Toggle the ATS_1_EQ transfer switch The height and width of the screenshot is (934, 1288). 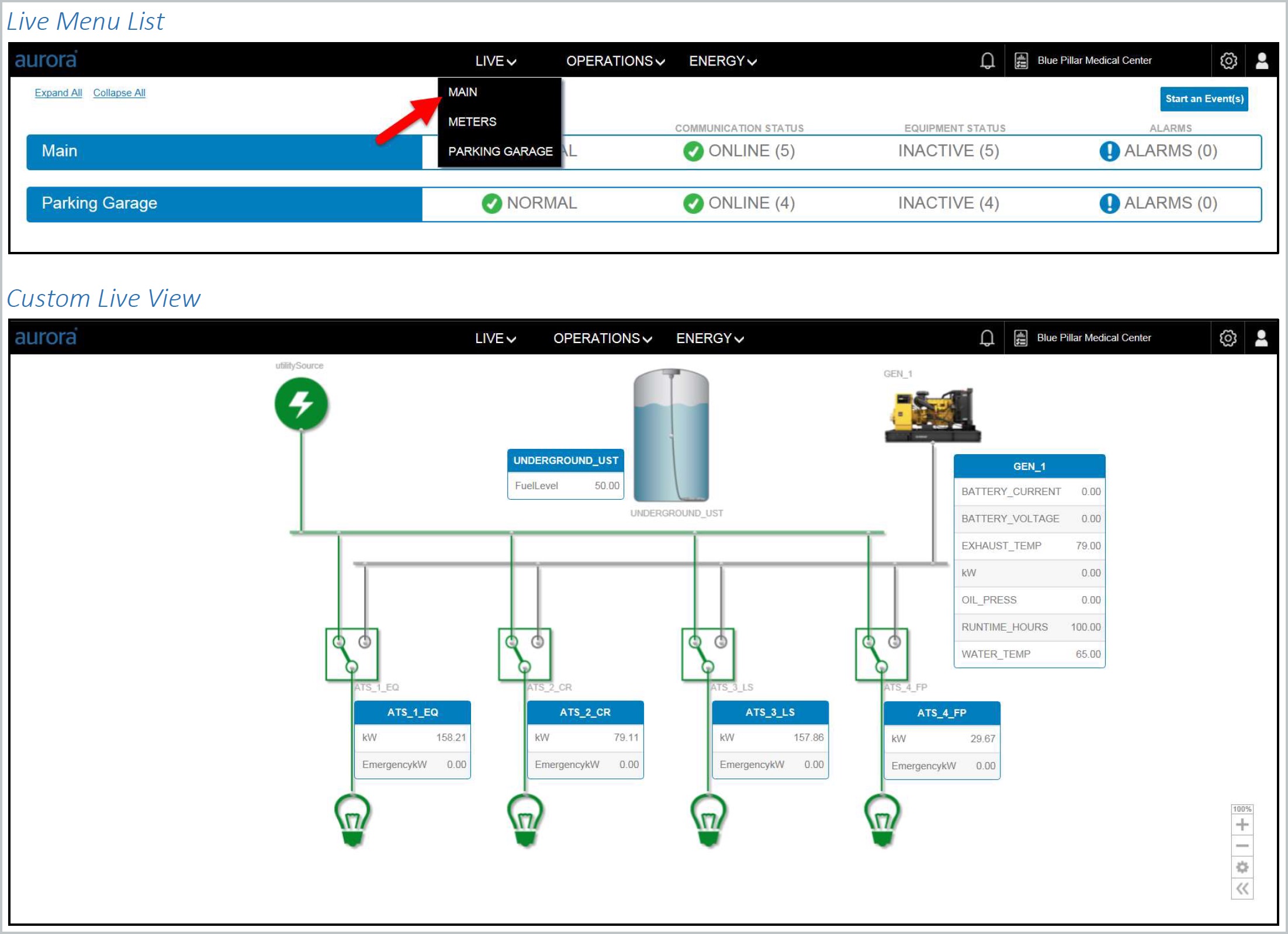tap(351, 654)
